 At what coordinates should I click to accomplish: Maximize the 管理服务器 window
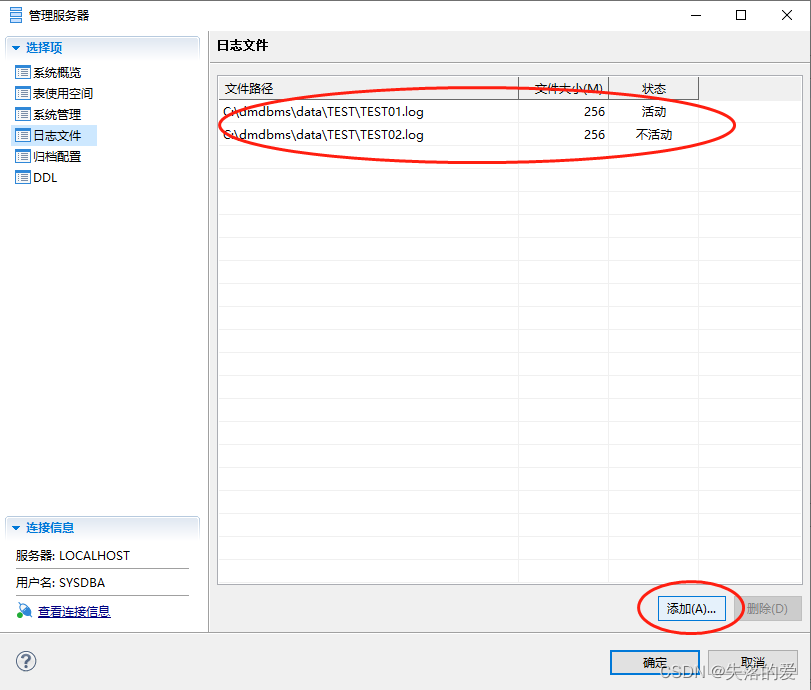pos(741,15)
